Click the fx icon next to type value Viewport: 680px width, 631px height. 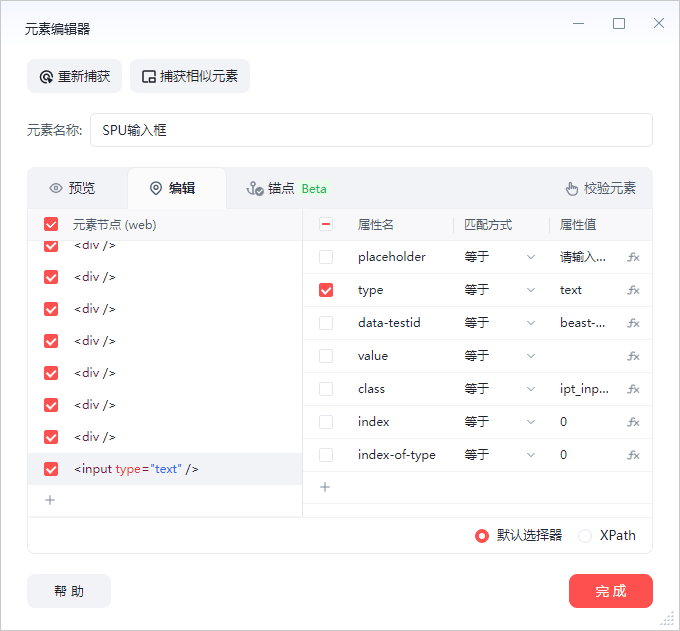point(633,290)
